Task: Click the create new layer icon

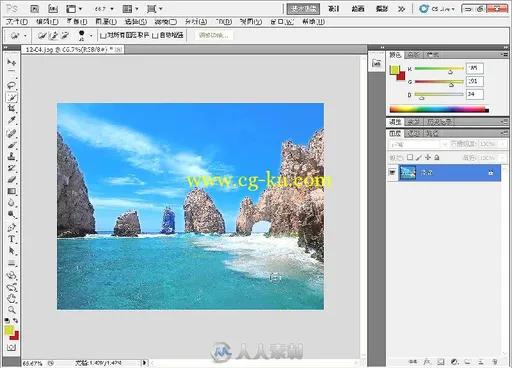Action: pos(481,361)
